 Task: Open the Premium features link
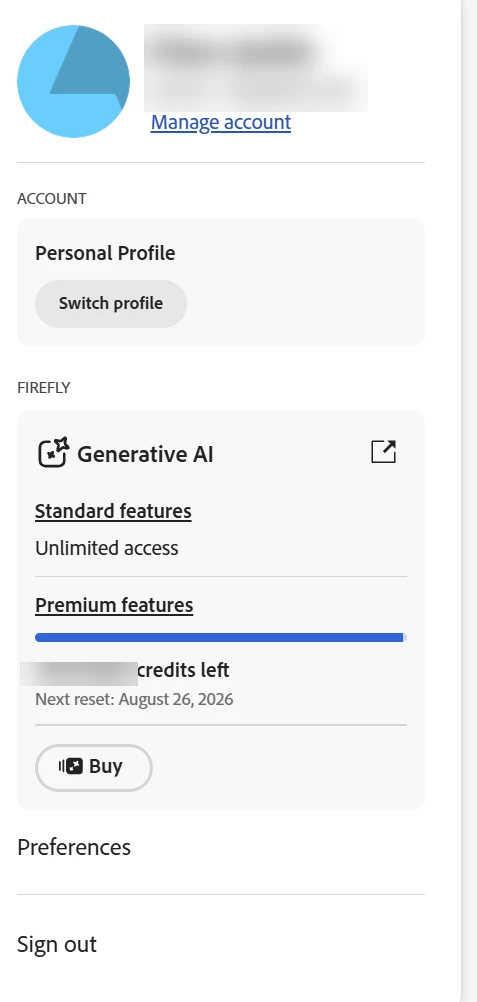point(114,605)
